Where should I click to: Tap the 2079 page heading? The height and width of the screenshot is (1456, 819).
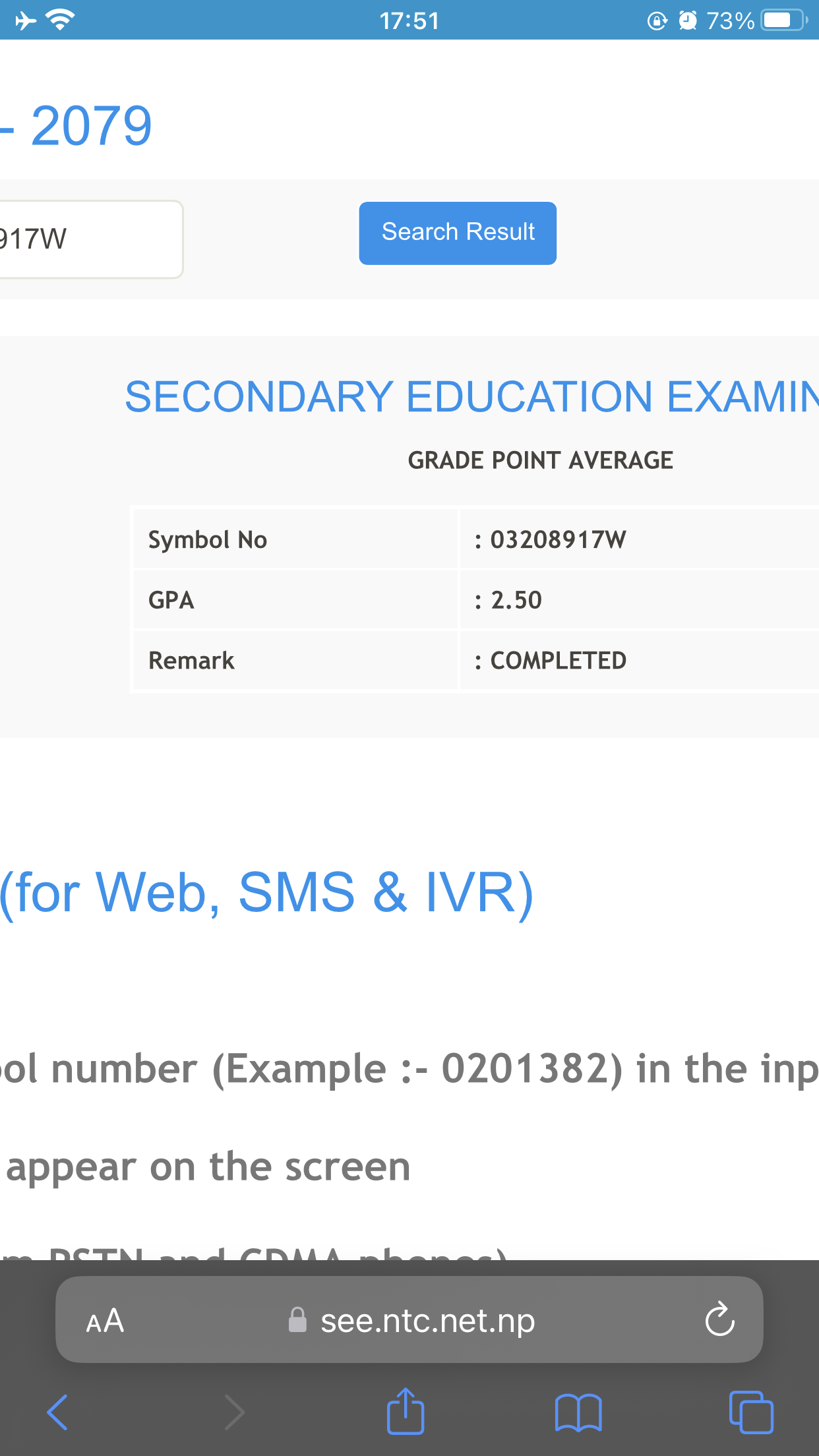91,125
